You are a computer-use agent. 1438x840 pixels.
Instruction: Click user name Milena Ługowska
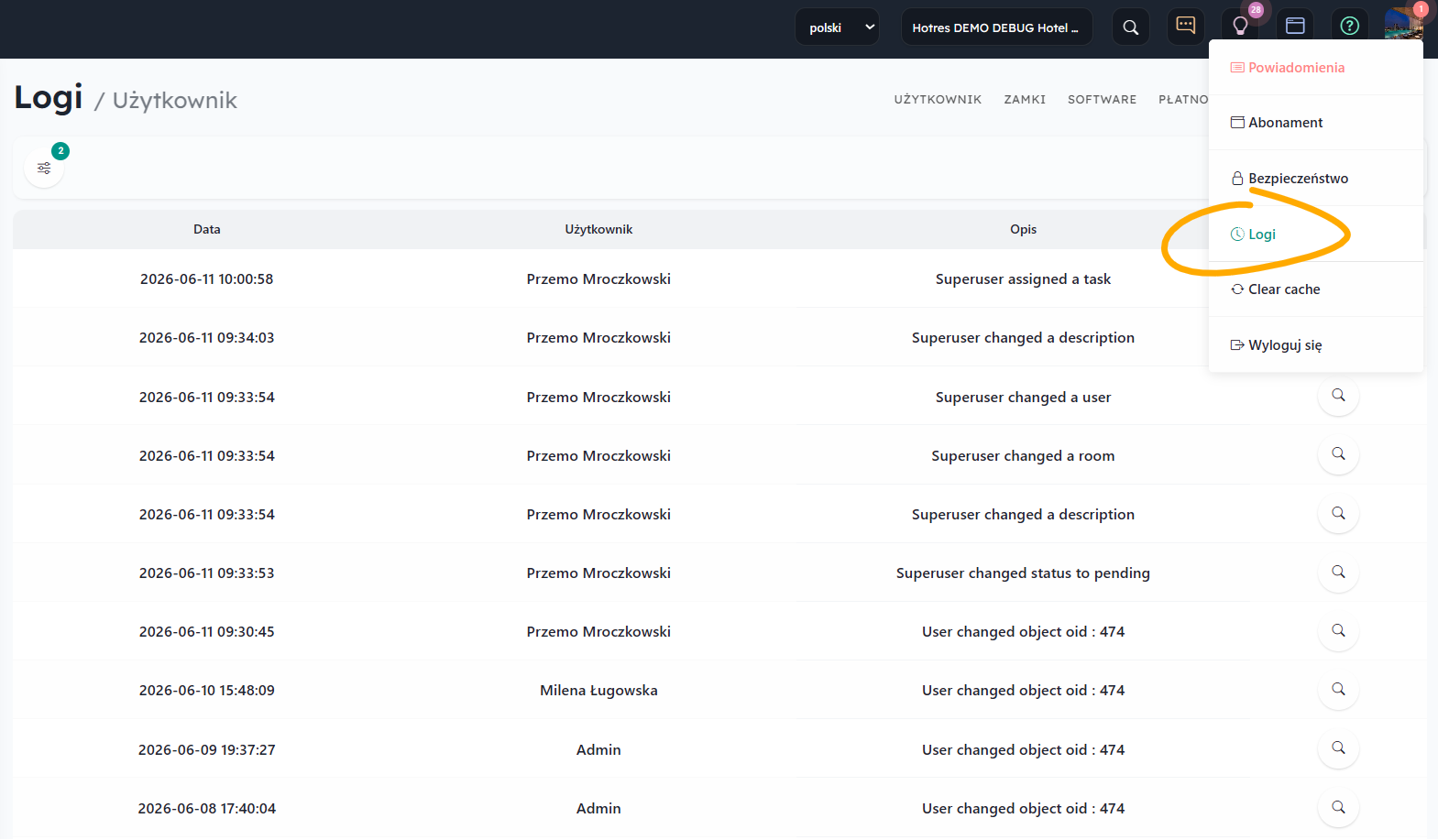[598, 691]
